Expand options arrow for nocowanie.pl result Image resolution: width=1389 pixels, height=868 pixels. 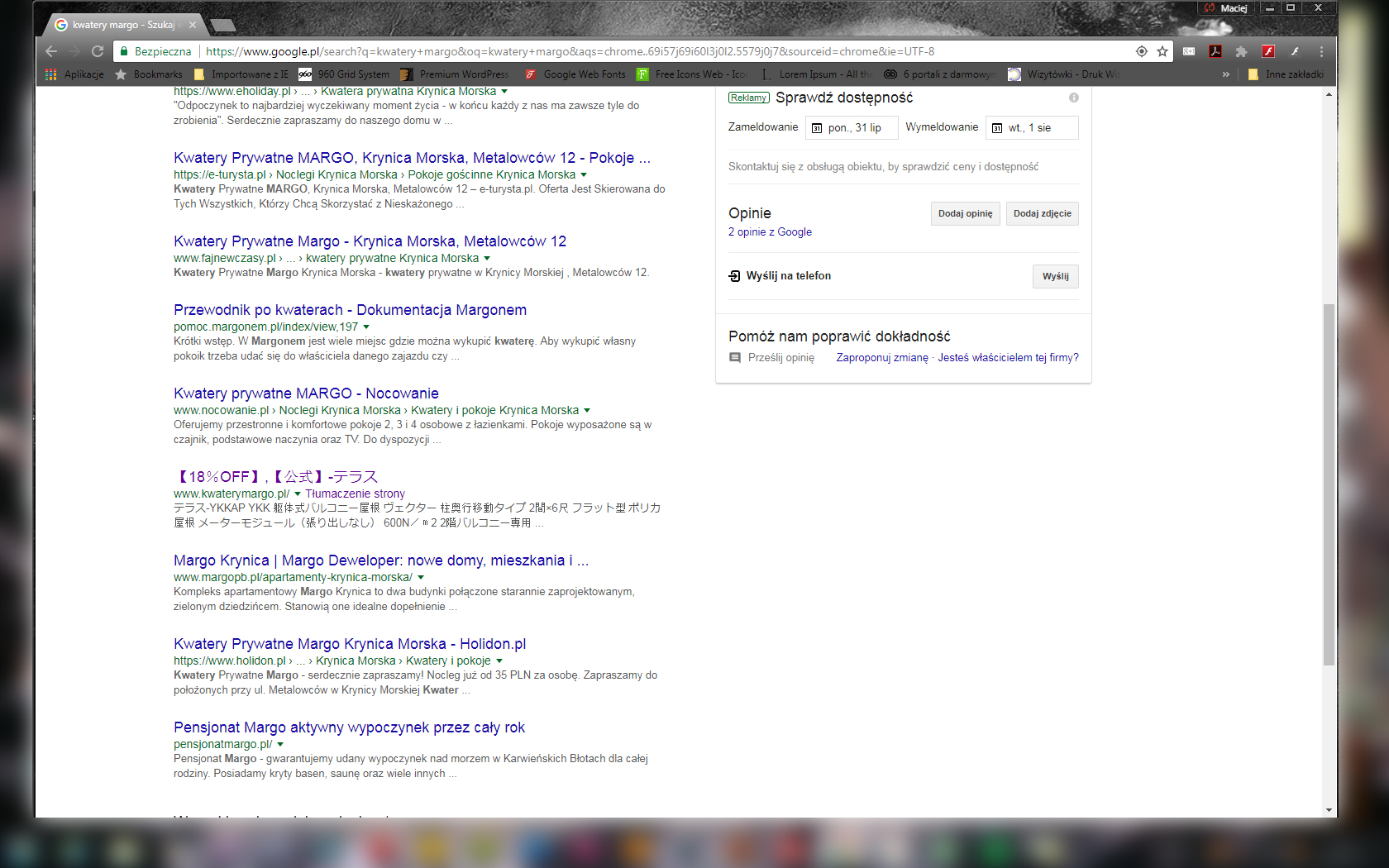(x=587, y=411)
